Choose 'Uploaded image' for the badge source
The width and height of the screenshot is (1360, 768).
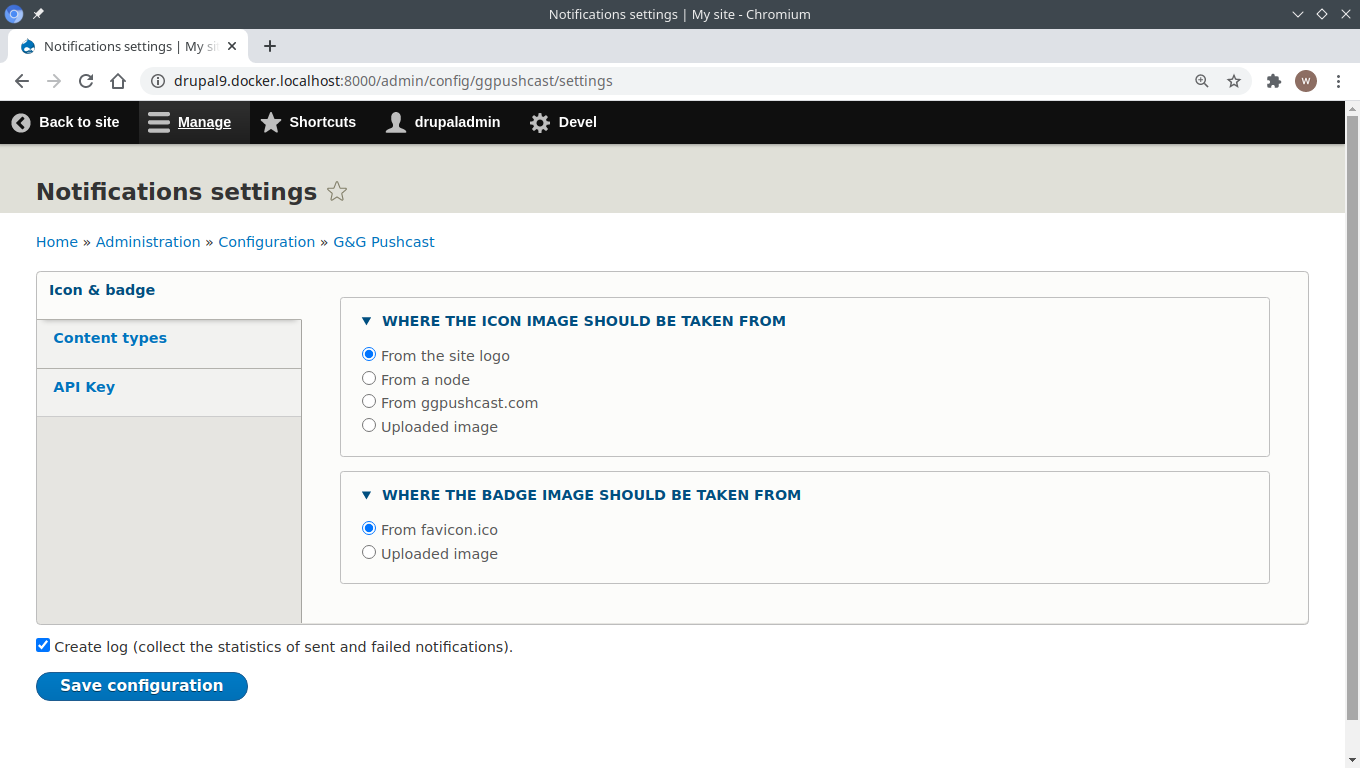tap(368, 551)
